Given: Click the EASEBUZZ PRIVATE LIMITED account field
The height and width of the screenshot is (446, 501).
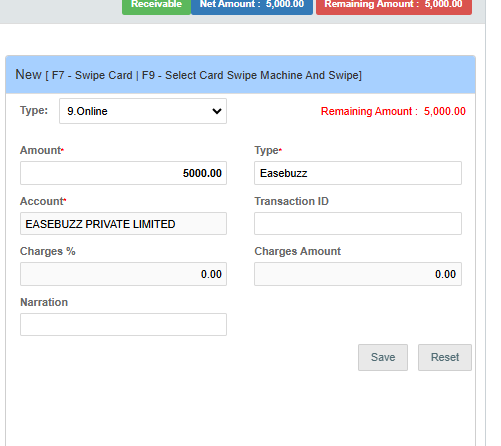Looking at the screenshot, I should point(123,224).
